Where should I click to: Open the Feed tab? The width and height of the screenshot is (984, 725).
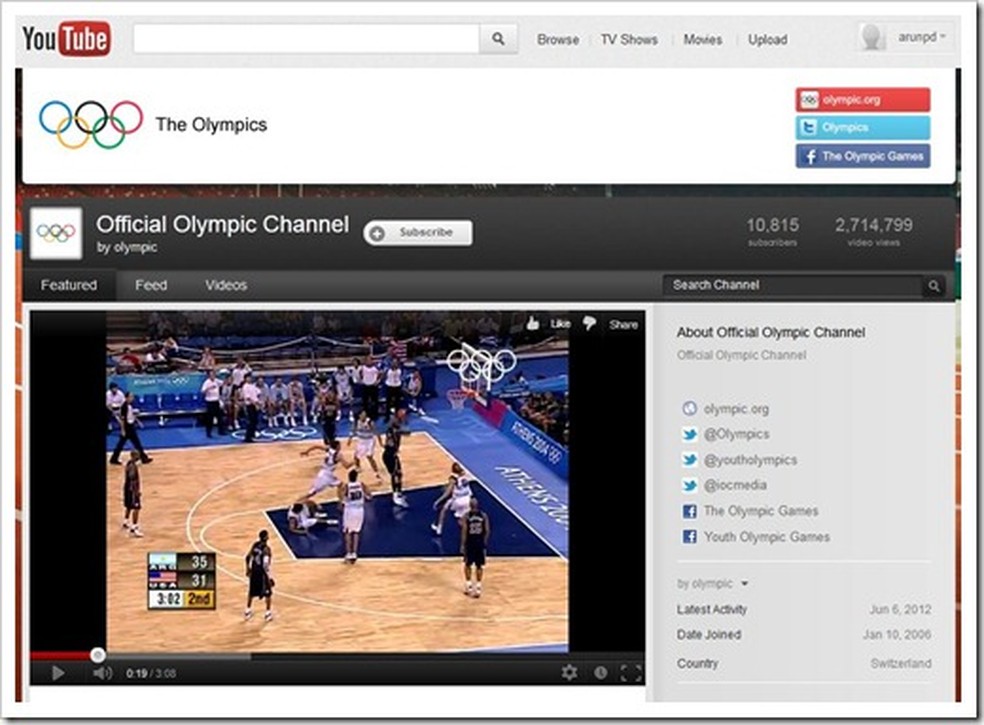pyautogui.click(x=151, y=285)
